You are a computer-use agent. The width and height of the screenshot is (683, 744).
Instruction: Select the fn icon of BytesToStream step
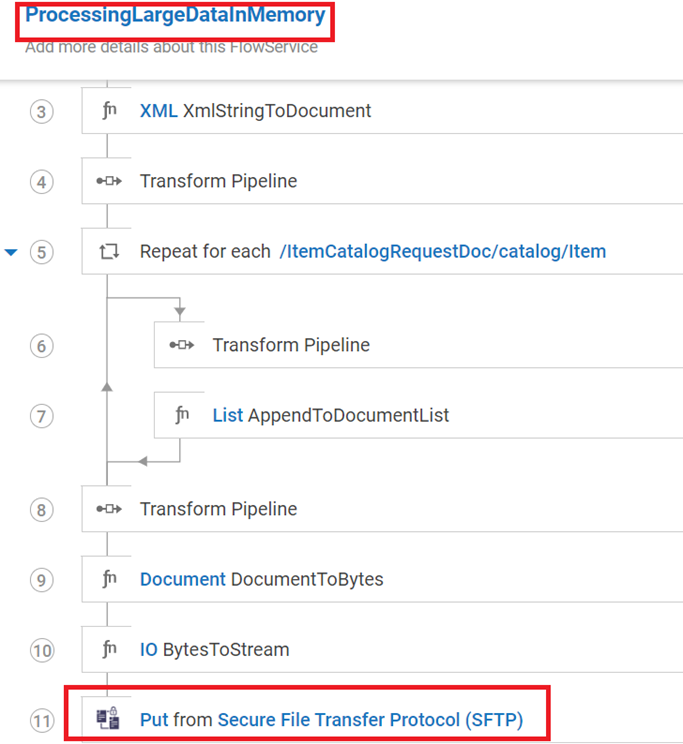109,650
